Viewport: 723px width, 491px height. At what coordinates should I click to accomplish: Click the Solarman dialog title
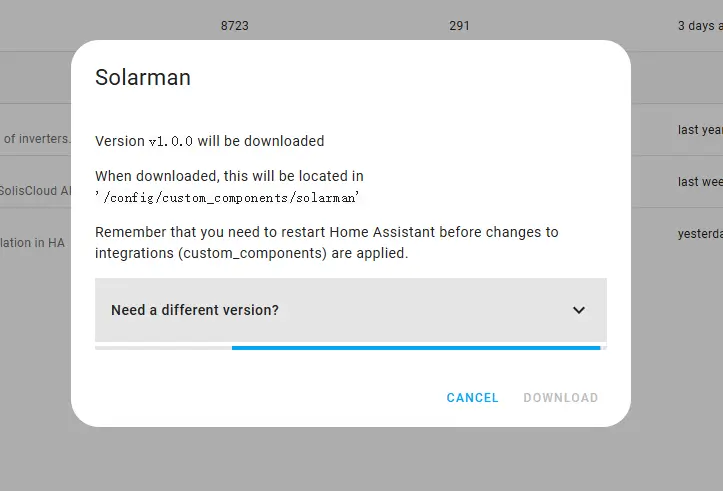pos(143,77)
